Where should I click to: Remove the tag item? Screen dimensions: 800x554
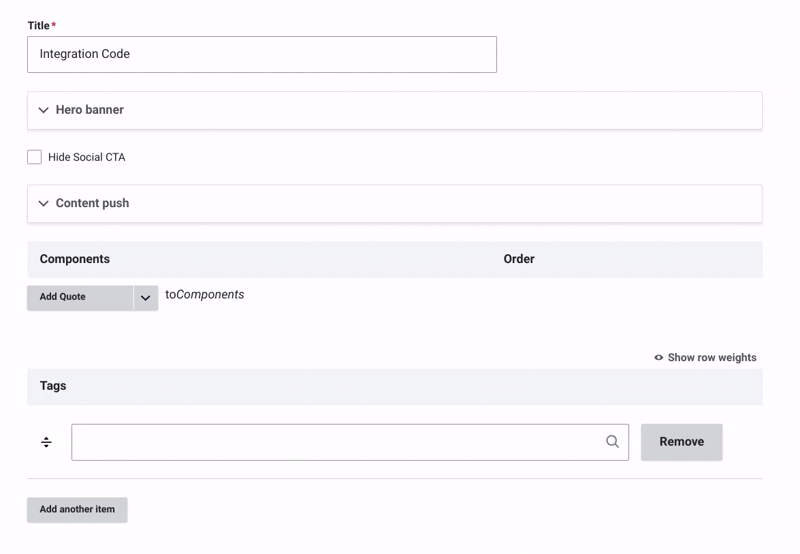point(682,442)
